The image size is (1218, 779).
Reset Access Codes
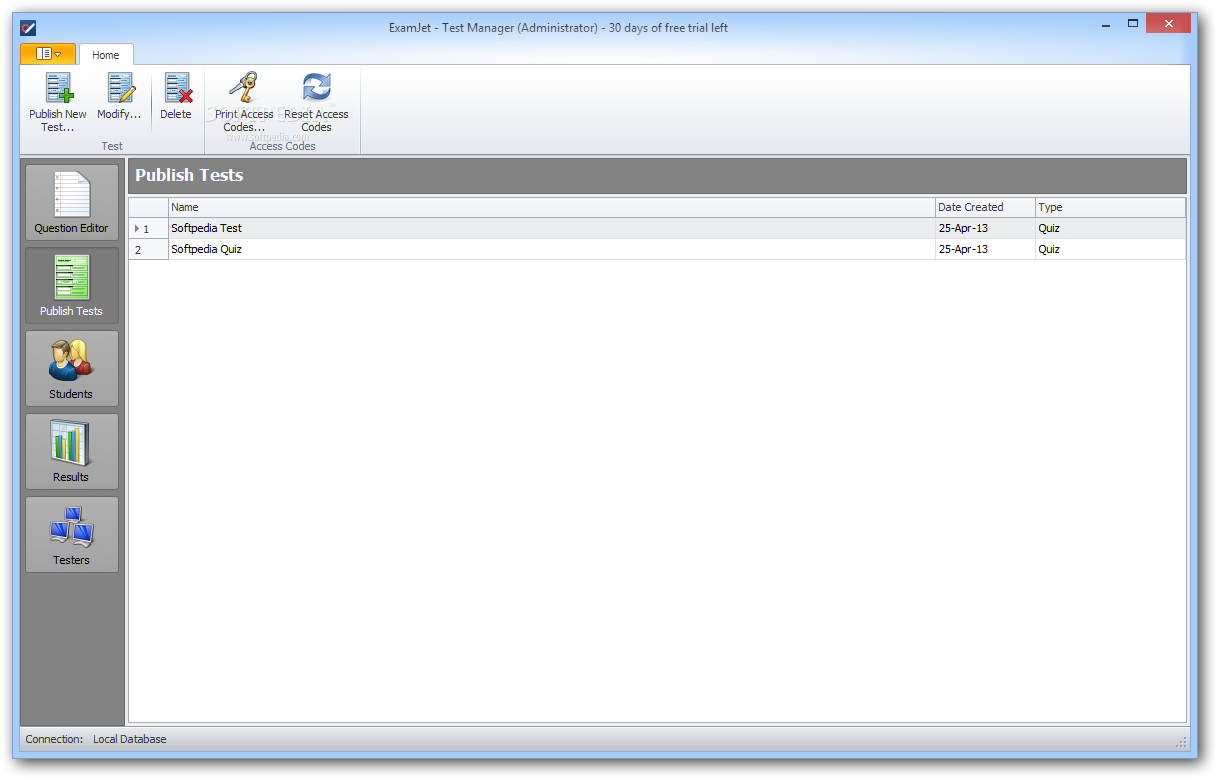[316, 102]
